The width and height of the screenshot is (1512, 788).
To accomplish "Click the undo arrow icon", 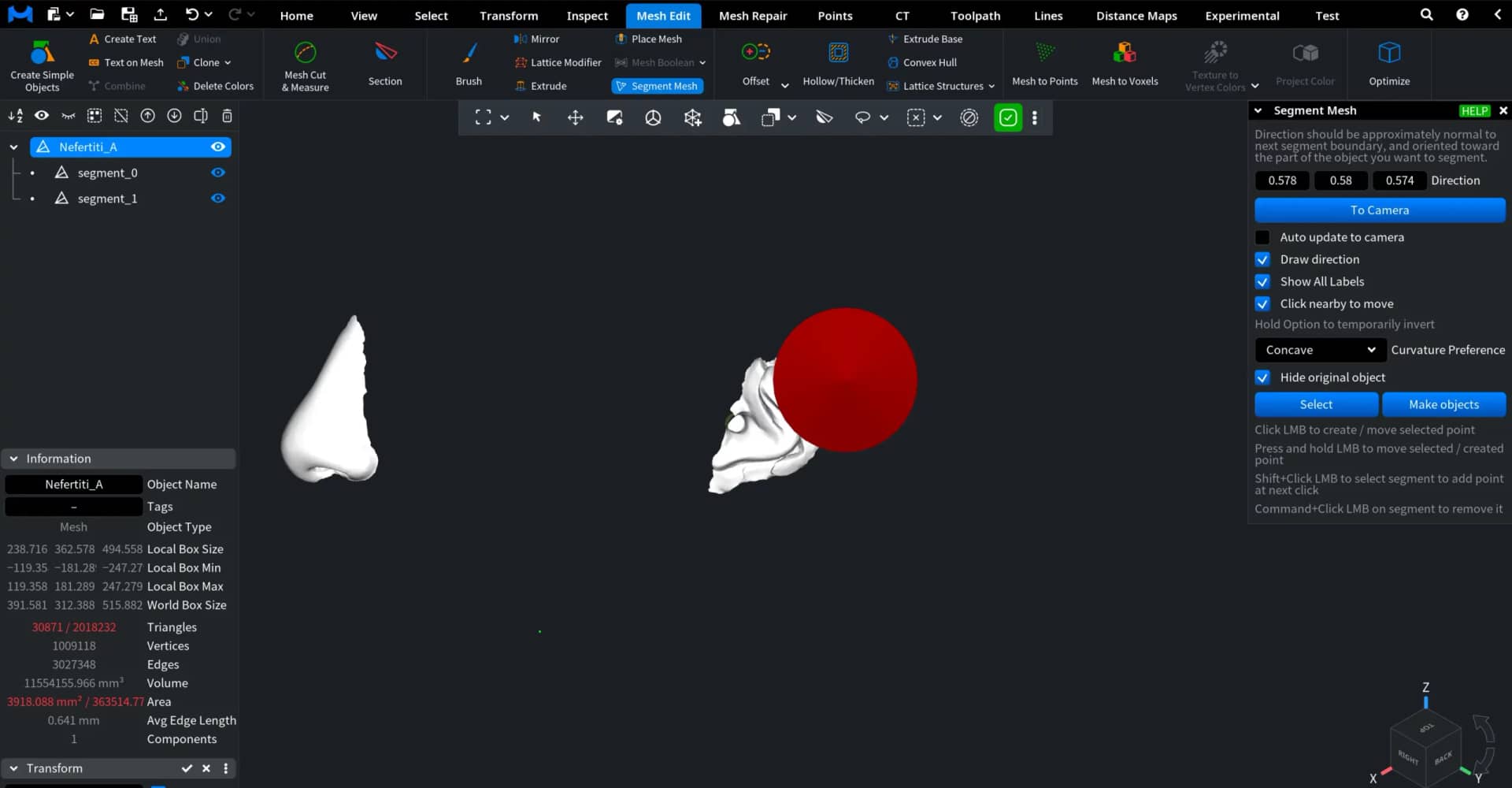I will pyautogui.click(x=191, y=14).
